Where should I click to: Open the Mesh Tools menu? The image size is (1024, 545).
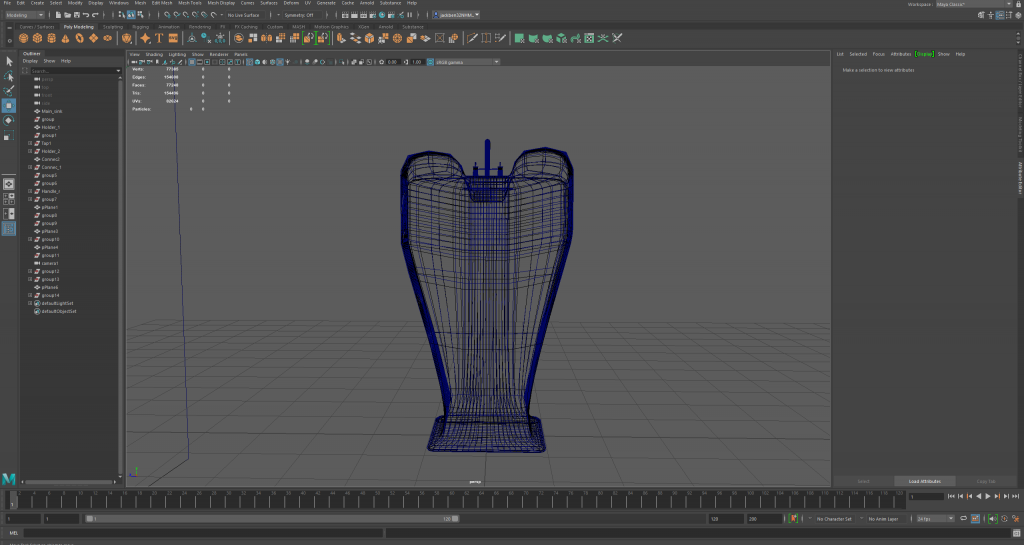click(x=191, y=3)
